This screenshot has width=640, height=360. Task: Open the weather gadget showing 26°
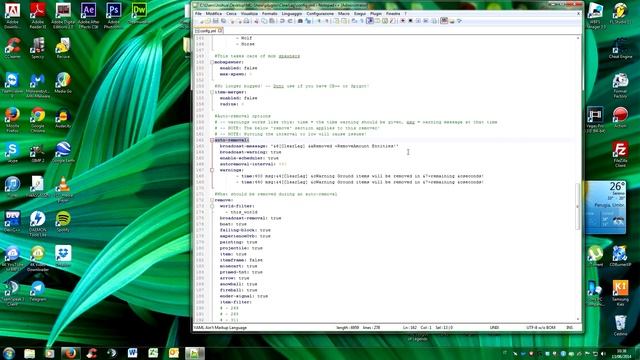(x=606, y=208)
